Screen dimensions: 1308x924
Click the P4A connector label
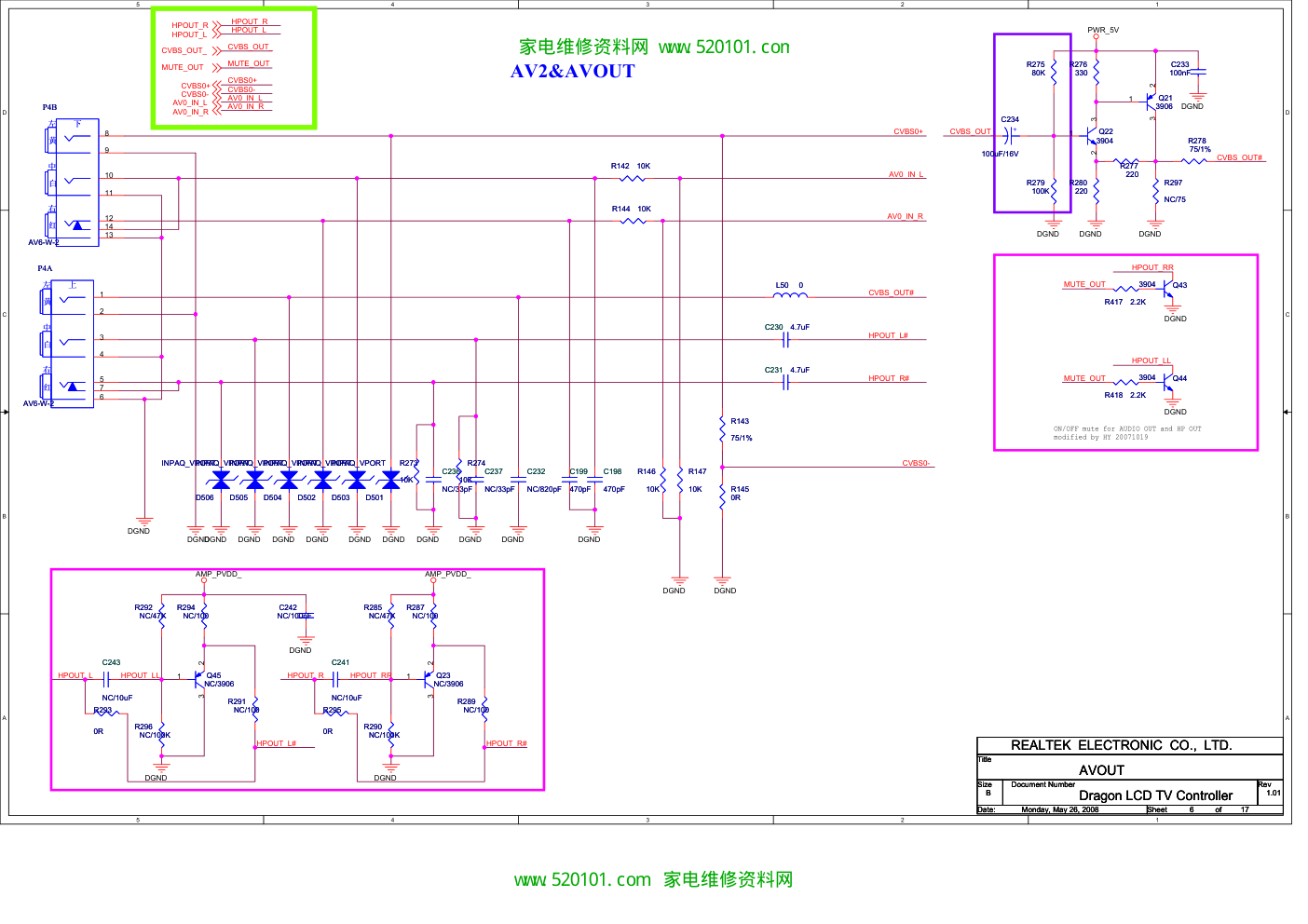coord(45,268)
